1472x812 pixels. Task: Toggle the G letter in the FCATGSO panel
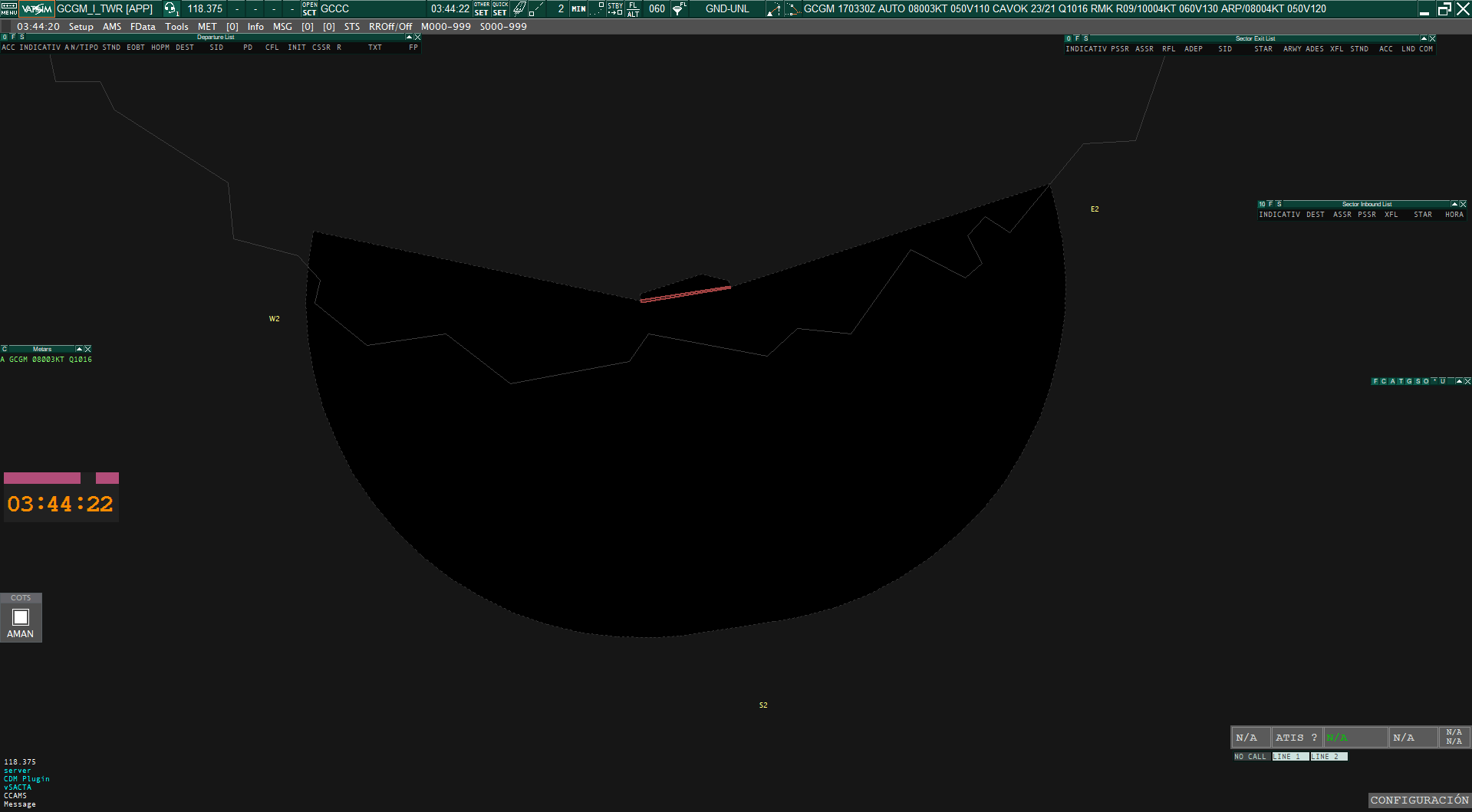(1409, 381)
